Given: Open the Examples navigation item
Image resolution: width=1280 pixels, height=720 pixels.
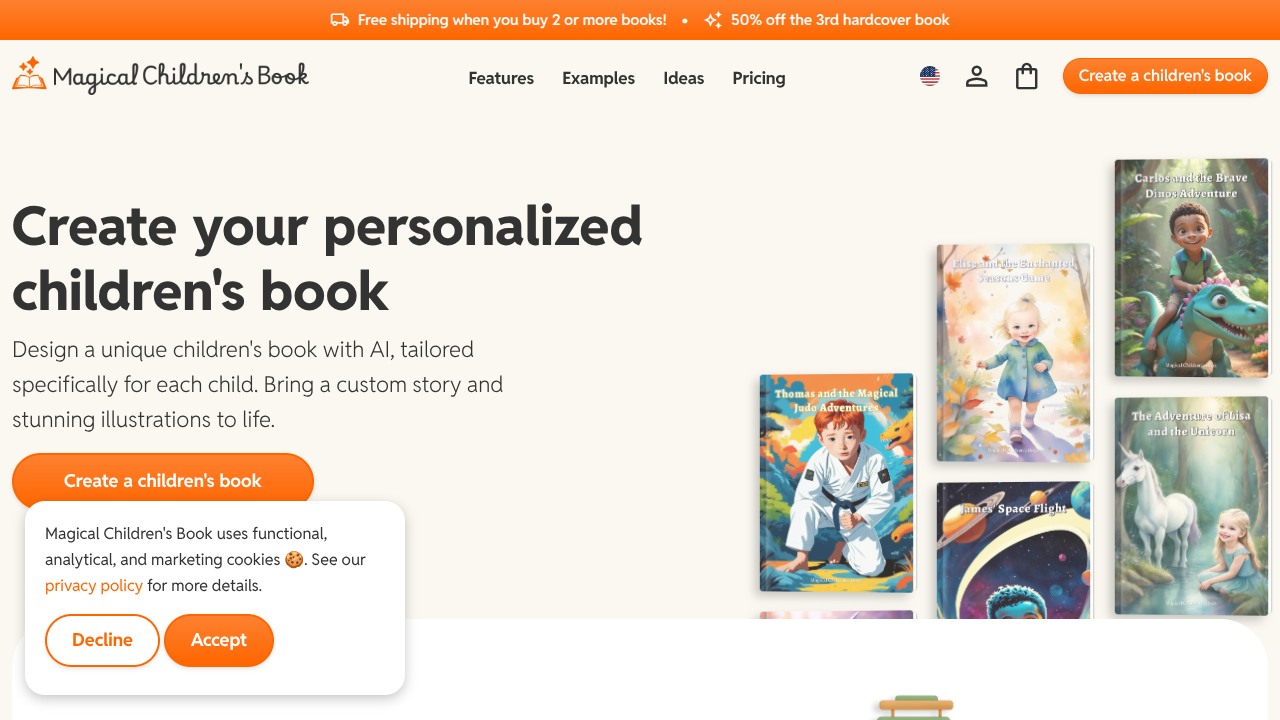Looking at the screenshot, I should point(598,78).
